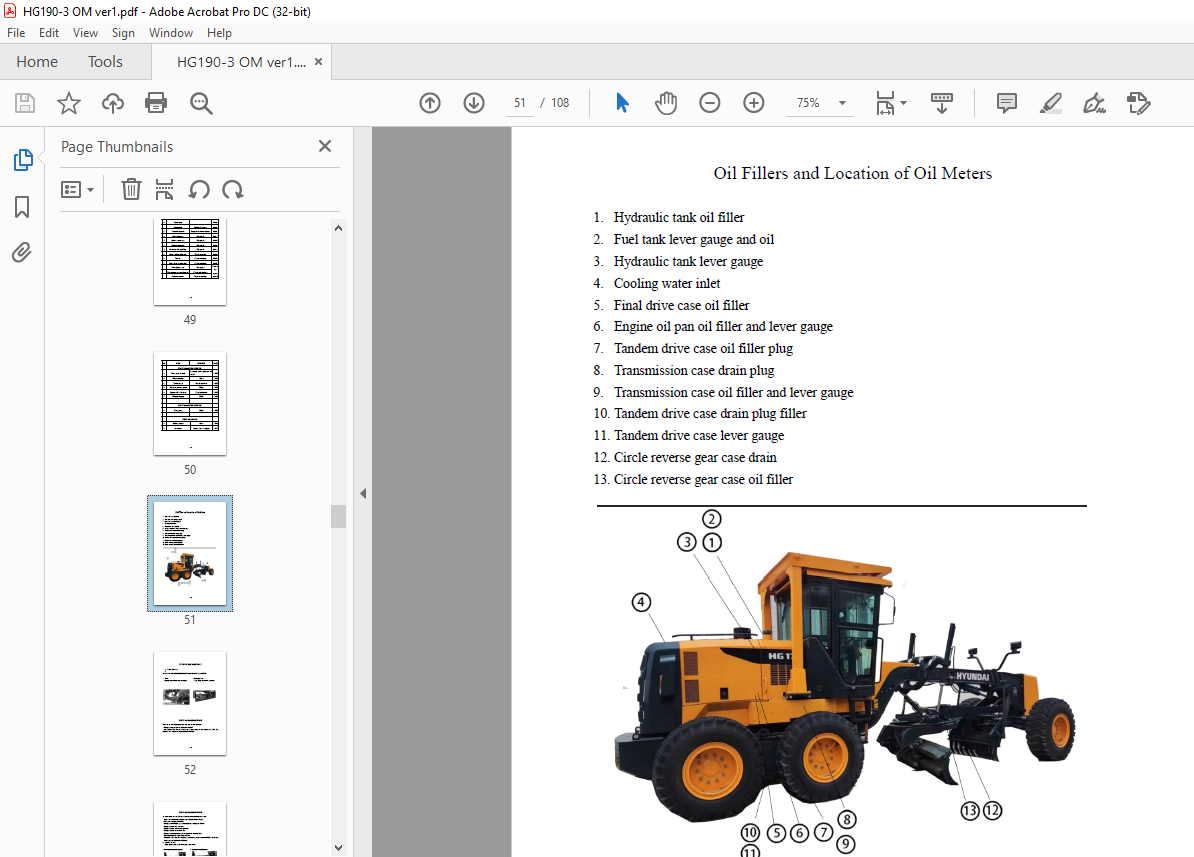Select page 52 thumbnail
This screenshot has width=1194, height=857.
point(190,704)
